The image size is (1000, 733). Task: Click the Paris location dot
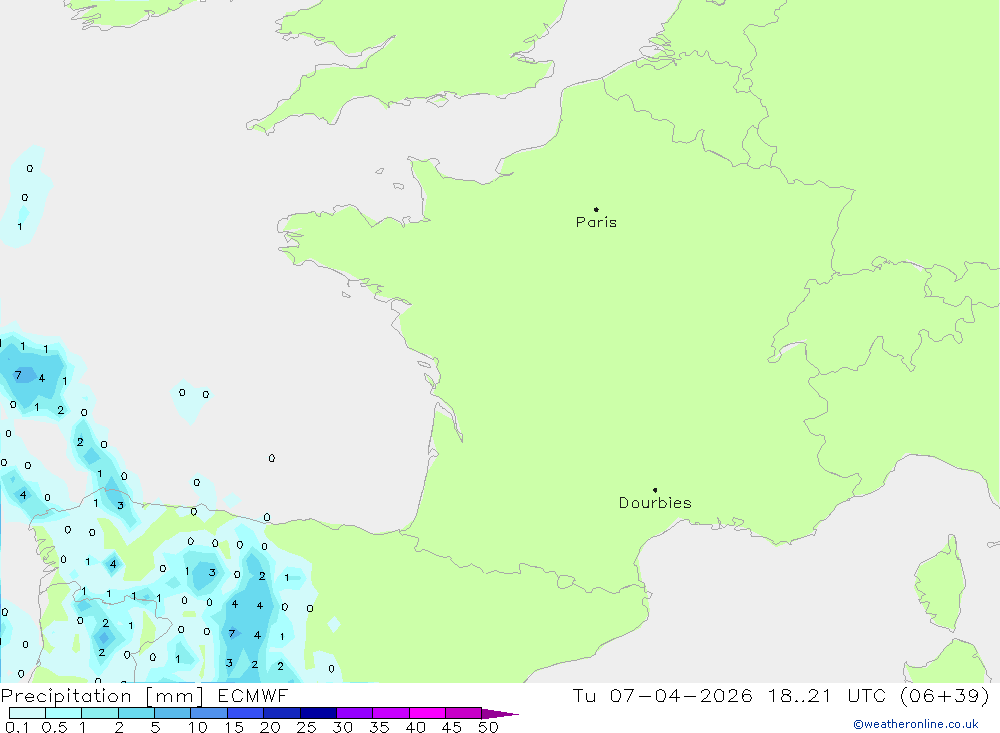[x=596, y=209]
